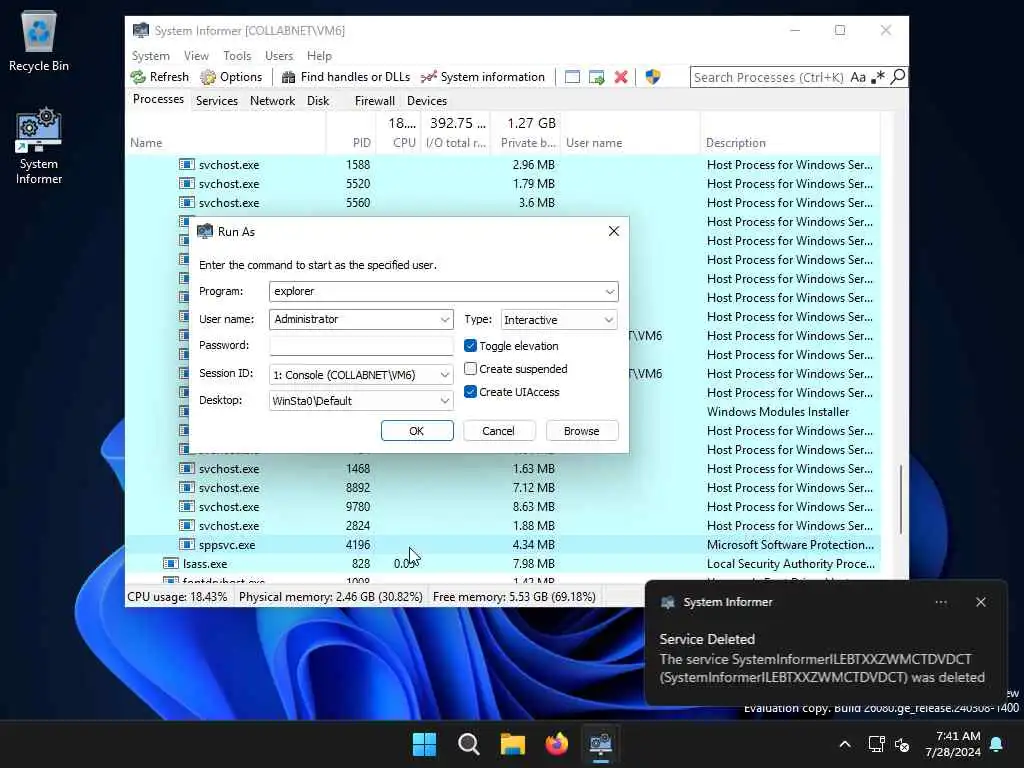
Task: Click Windows Modules Installer description
Action: tap(778, 412)
